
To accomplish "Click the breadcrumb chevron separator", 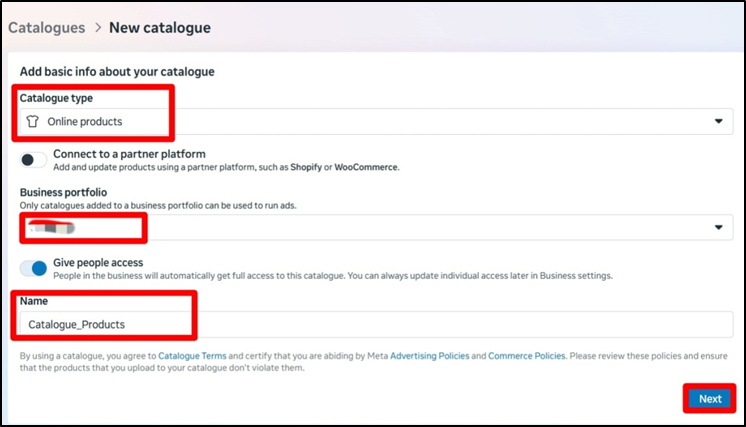I will (97, 28).
